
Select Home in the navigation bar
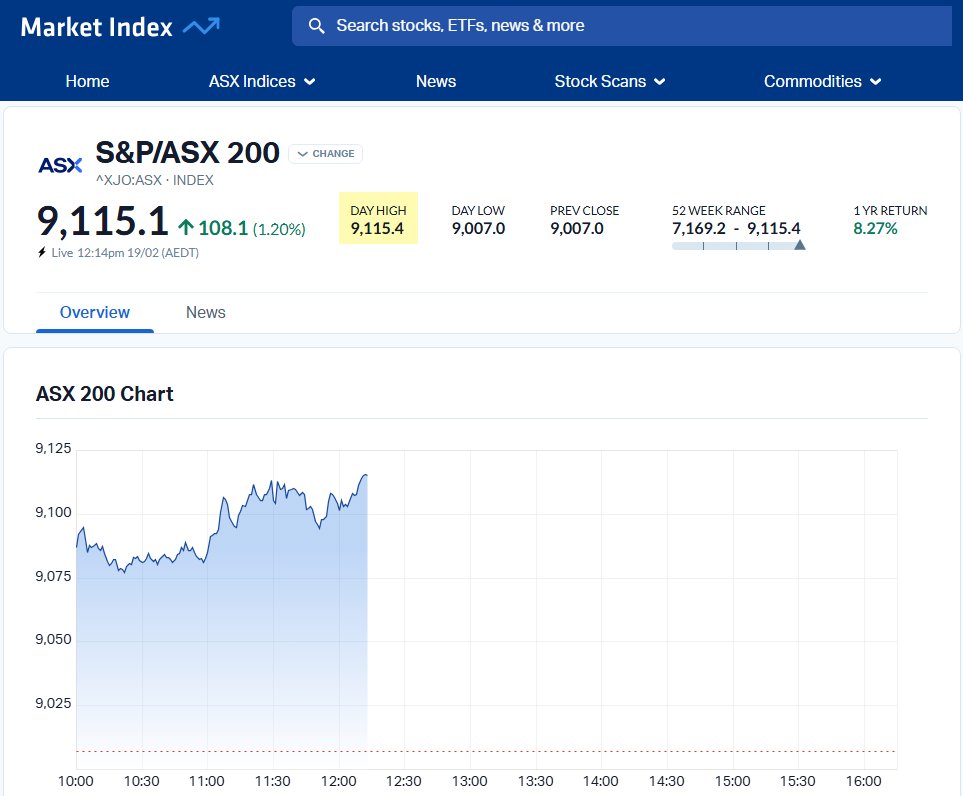point(87,81)
